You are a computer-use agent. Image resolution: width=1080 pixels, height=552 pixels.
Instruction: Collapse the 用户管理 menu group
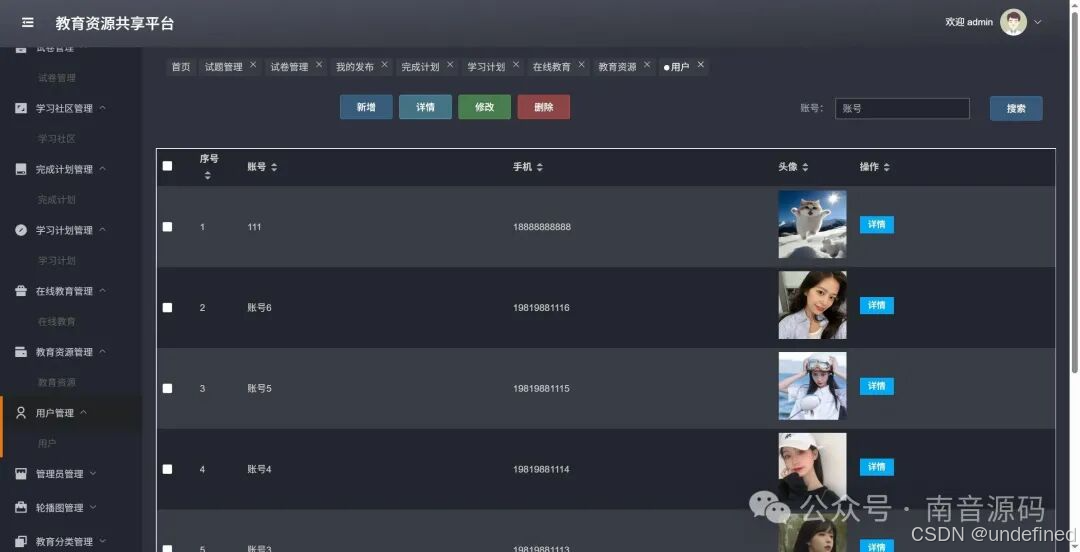click(83, 412)
